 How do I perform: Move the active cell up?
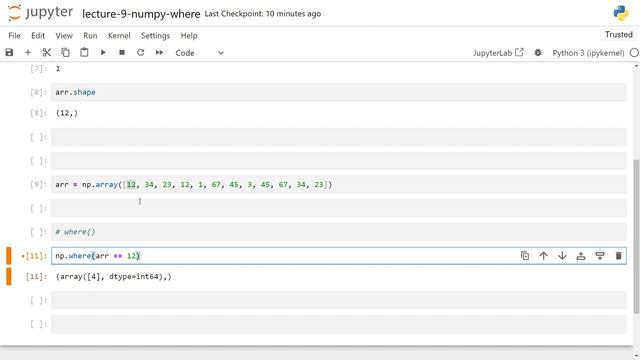[544, 256]
